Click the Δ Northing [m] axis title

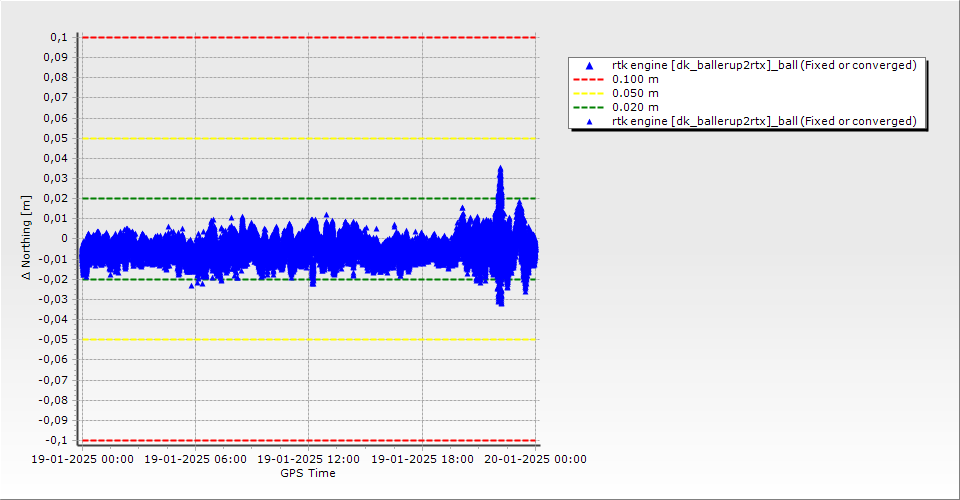(26, 238)
